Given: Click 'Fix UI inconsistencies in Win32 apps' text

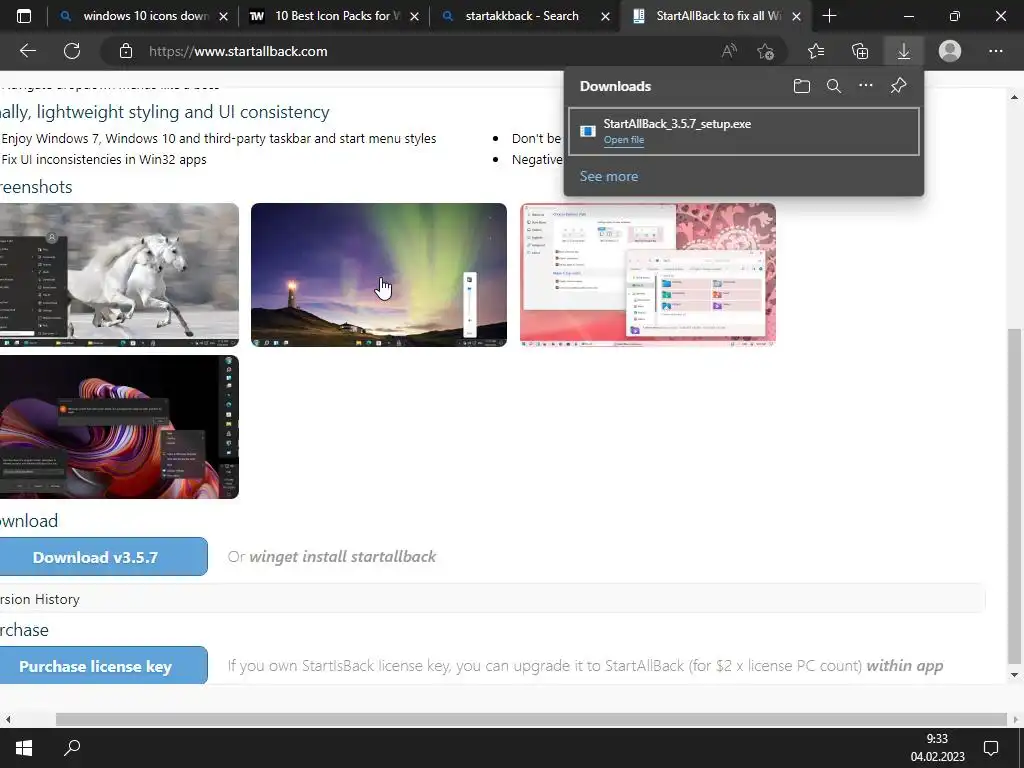Looking at the screenshot, I should [x=104, y=159].
